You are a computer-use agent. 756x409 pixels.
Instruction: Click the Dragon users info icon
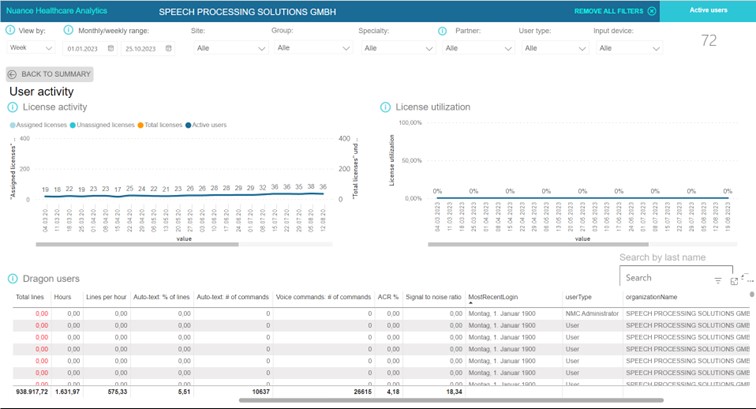pyautogui.click(x=13, y=278)
